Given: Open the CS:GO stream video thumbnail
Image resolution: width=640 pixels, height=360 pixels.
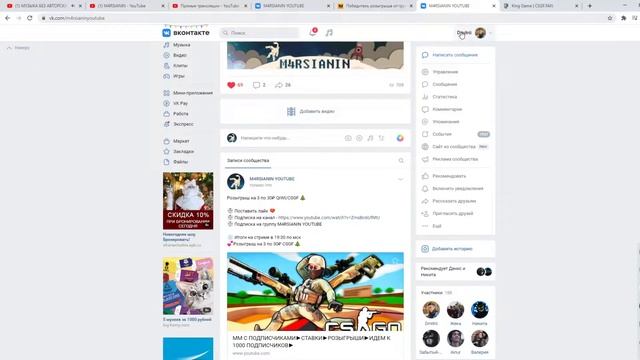Looking at the screenshot, I should [315, 291].
